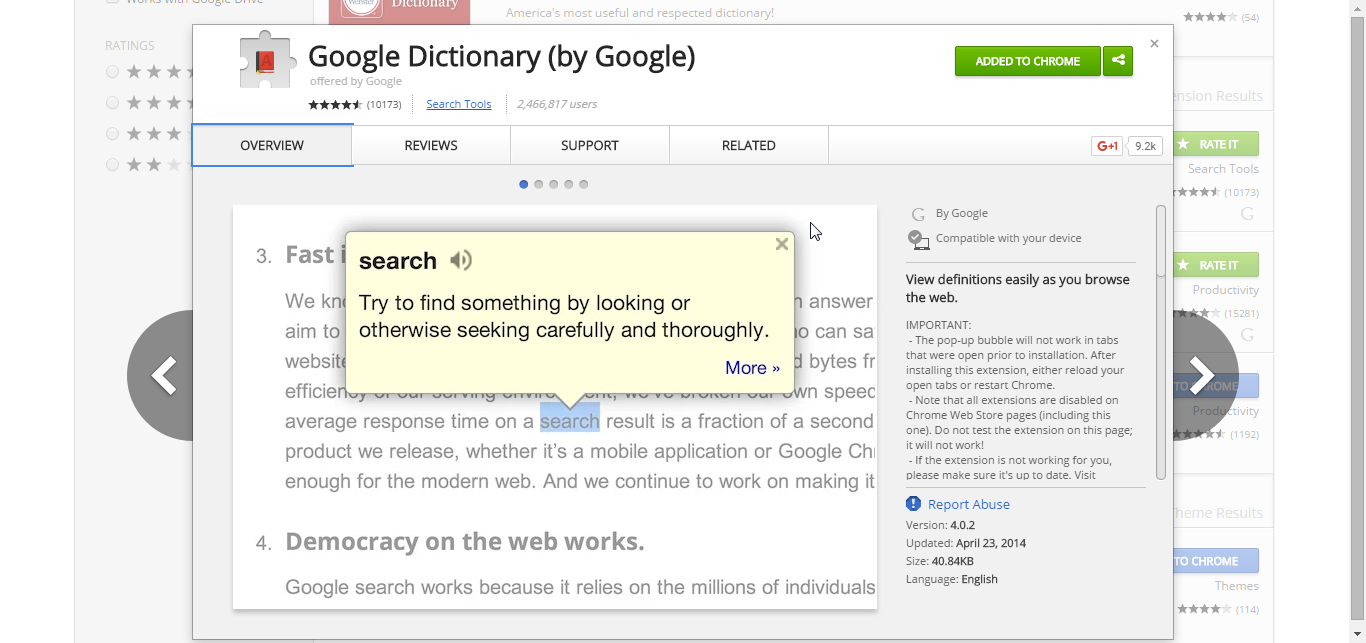1366x643 pixels.
Task: Open the "Search Tools" link under the title
Action: click(458, 103)
